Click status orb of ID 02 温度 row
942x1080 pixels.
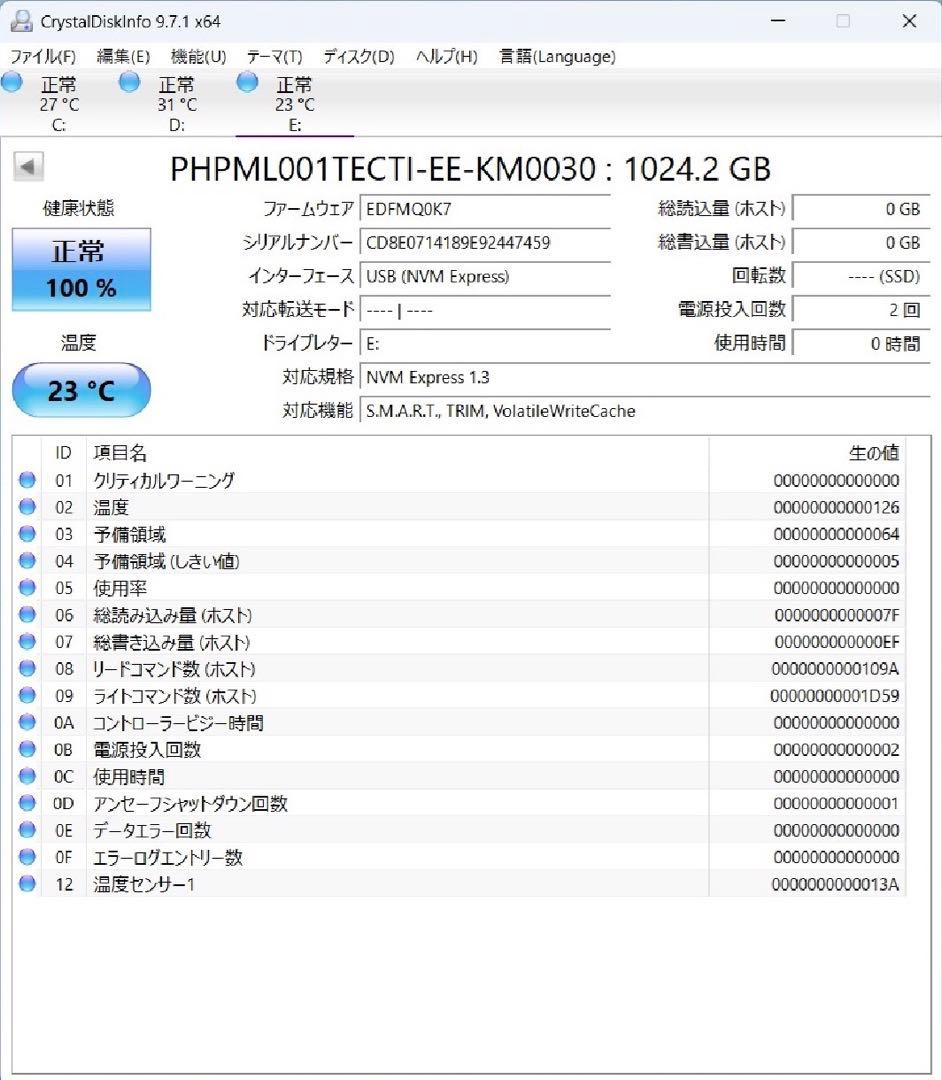pos(28,507)
